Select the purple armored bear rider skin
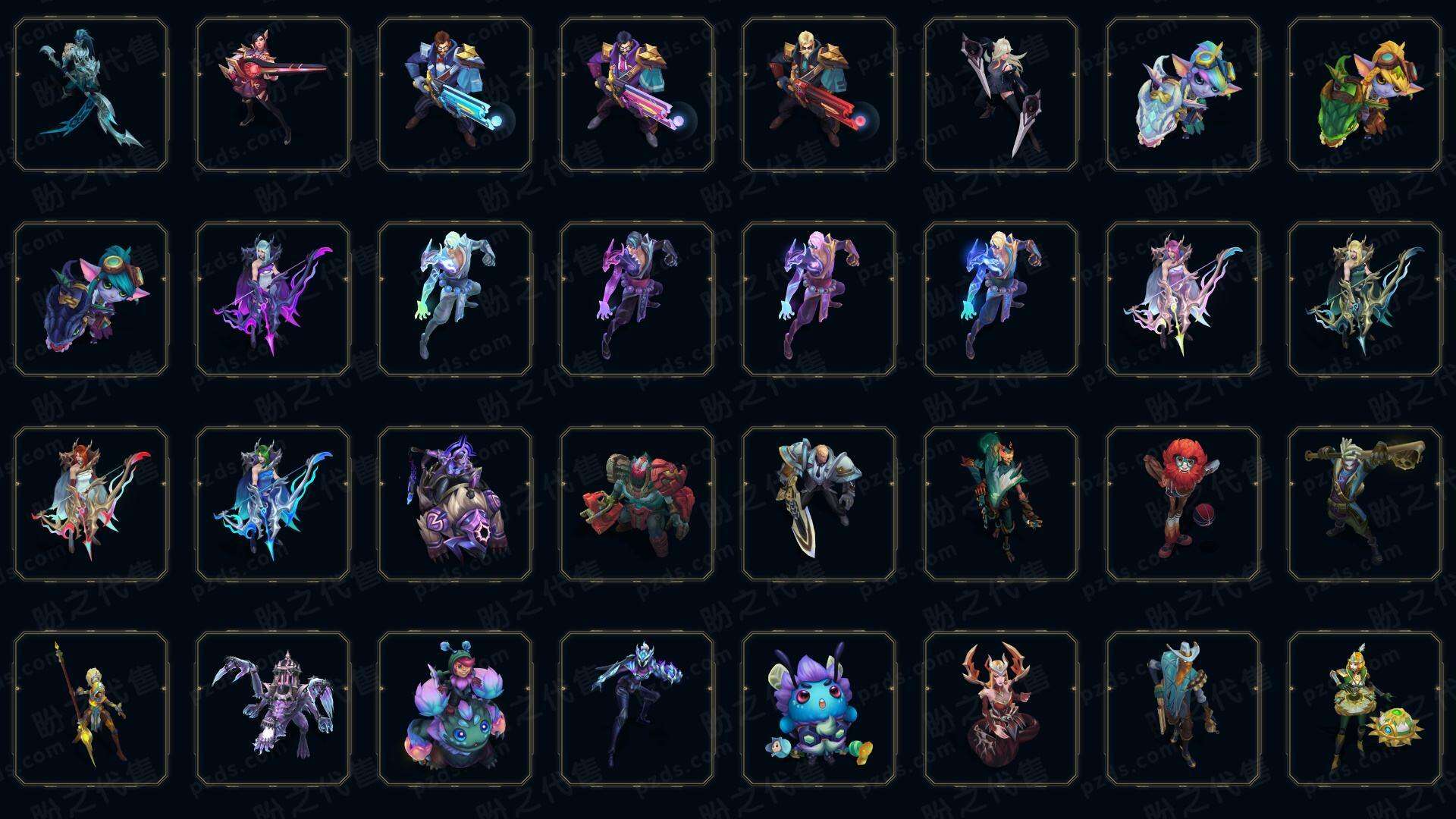The image size is (1456, 819). pyautogui.click(x=455, y=504)
